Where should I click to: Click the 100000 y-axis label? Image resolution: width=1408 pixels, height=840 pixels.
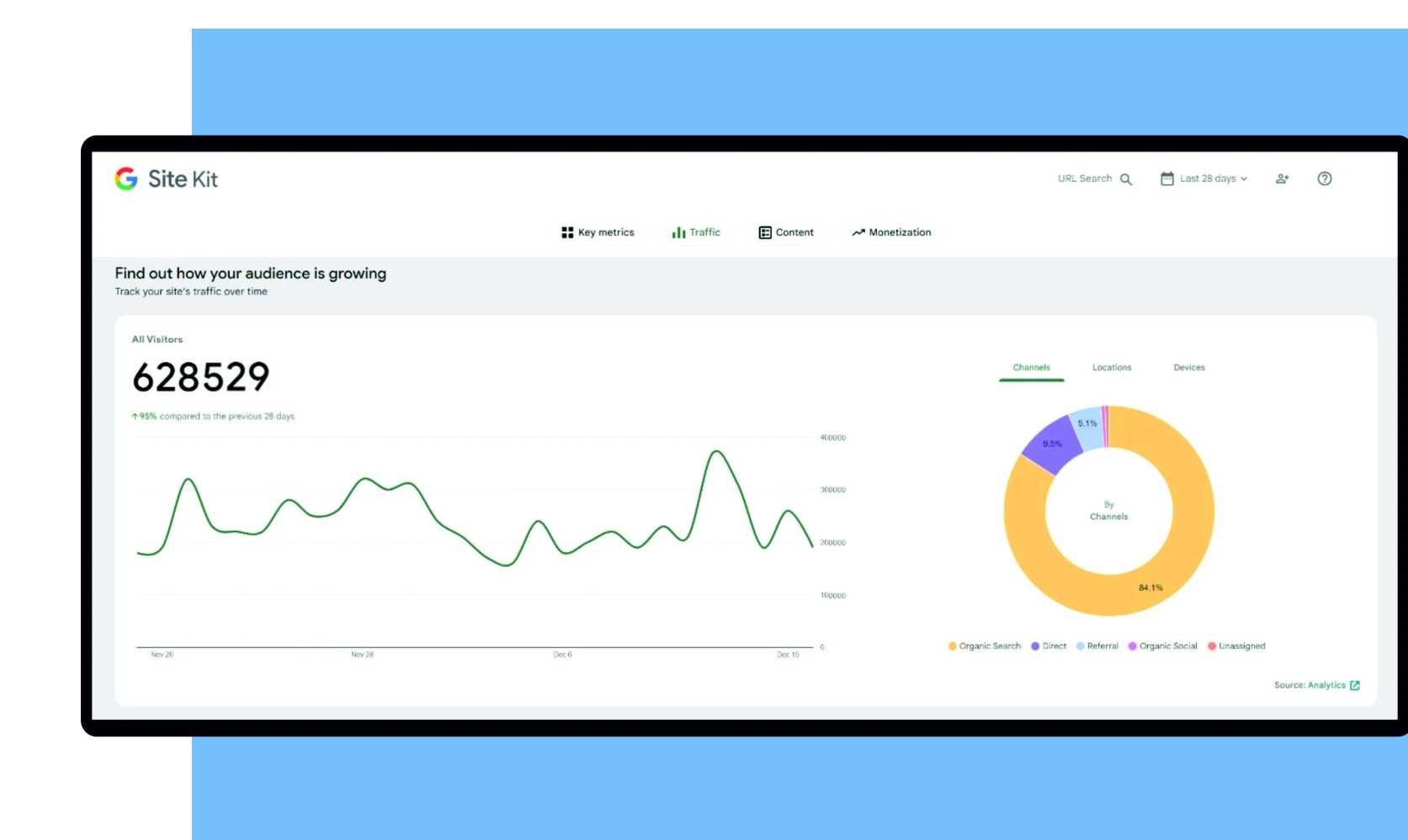tap(833, 595)
